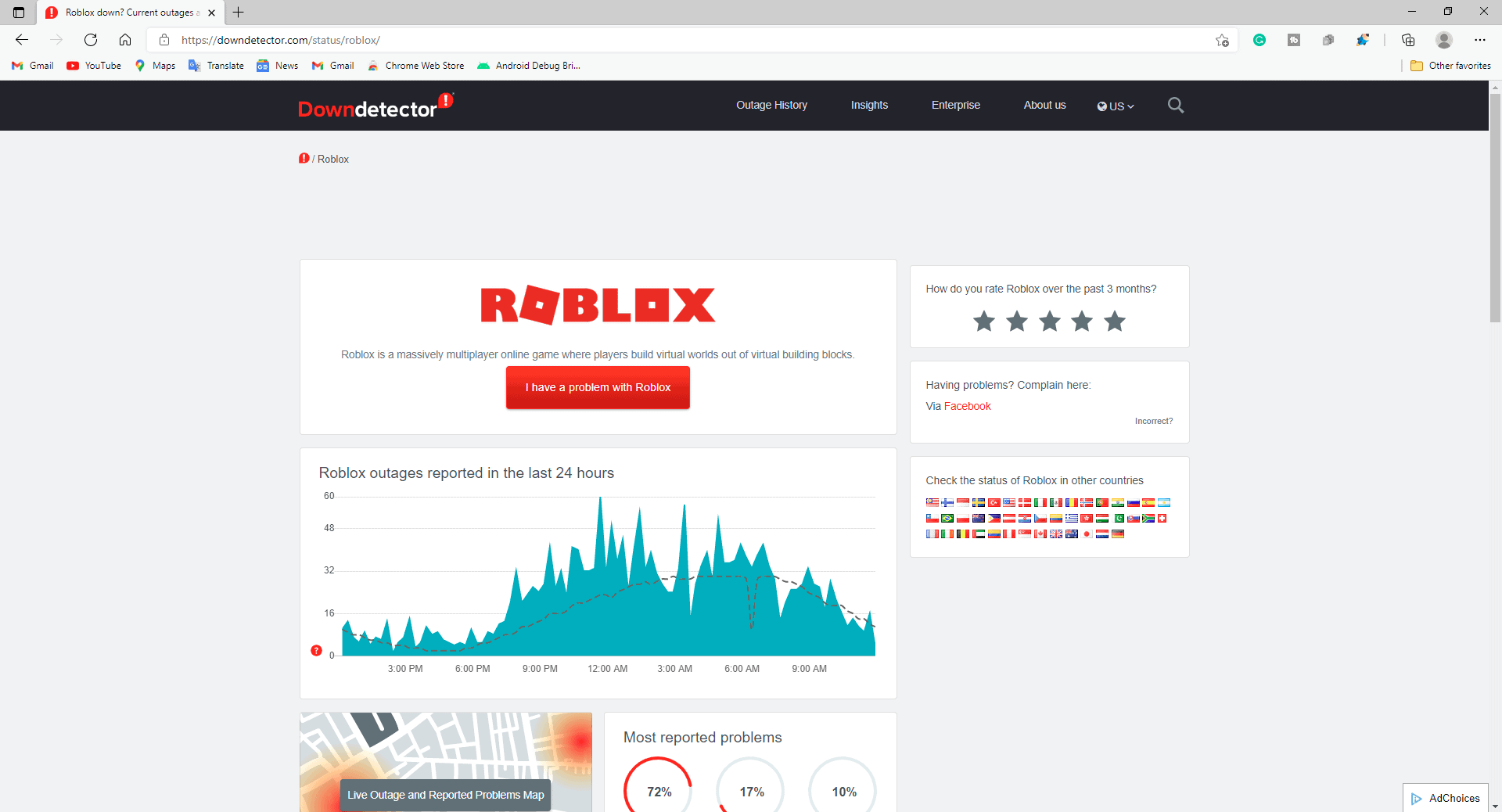Open the site search magnifier icon
The image size is (1502, 812).
tap(1175, 105)
